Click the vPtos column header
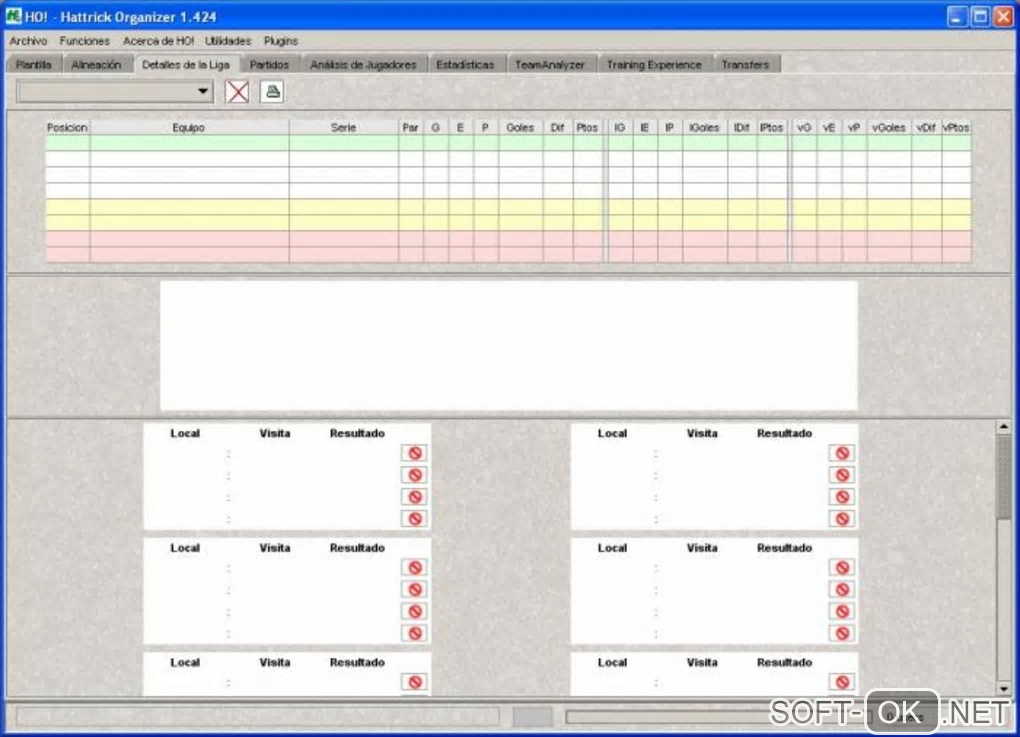Image resolution: width=1020 pixels, height=737 pixels. click(956, 127)
